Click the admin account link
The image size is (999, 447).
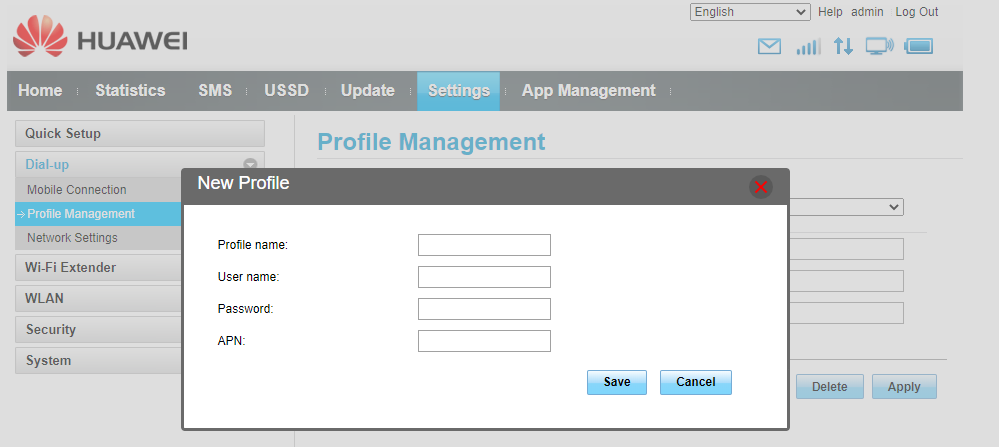(867, 12)
